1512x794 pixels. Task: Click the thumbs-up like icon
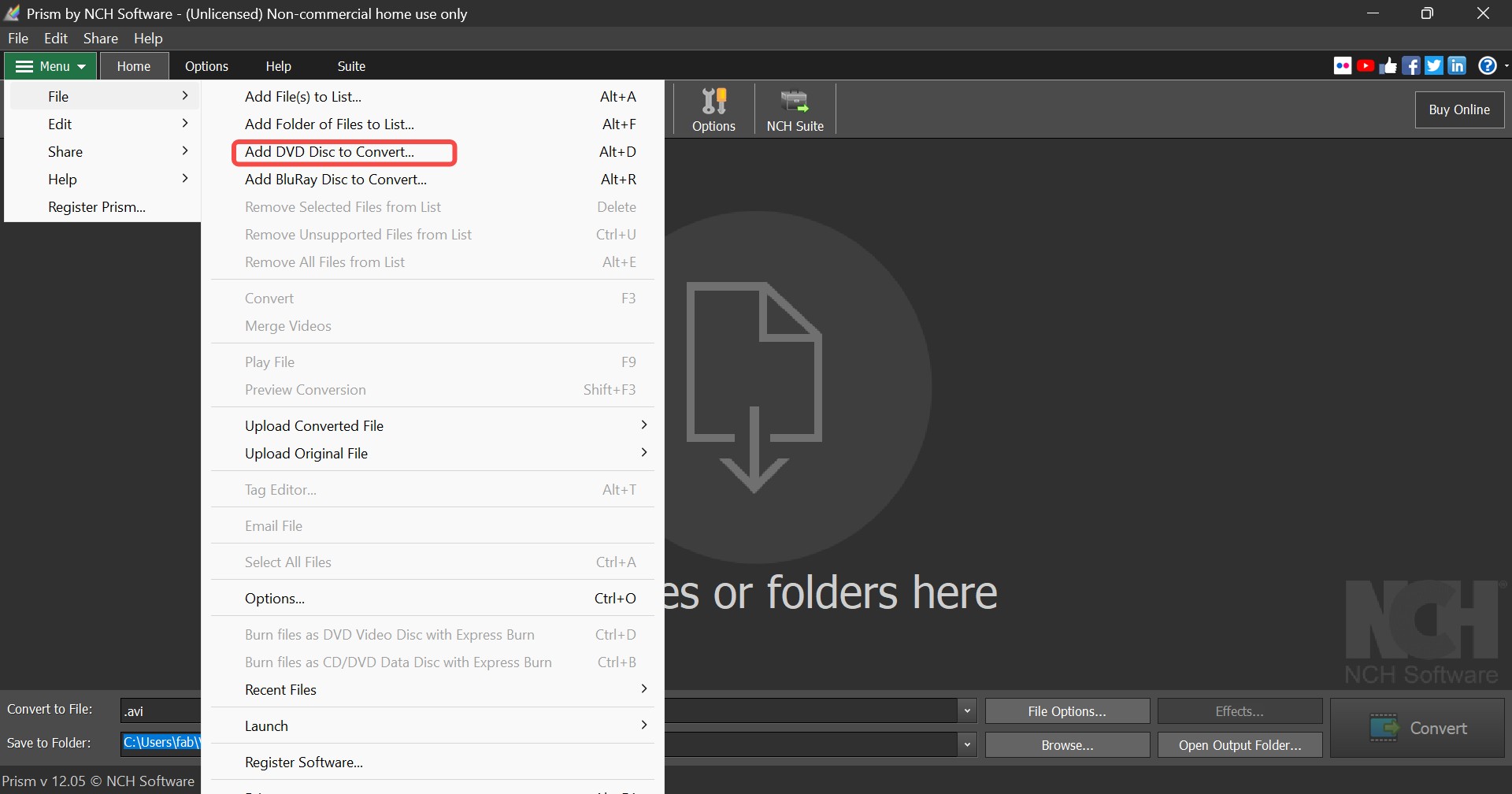pos(1389,65)
